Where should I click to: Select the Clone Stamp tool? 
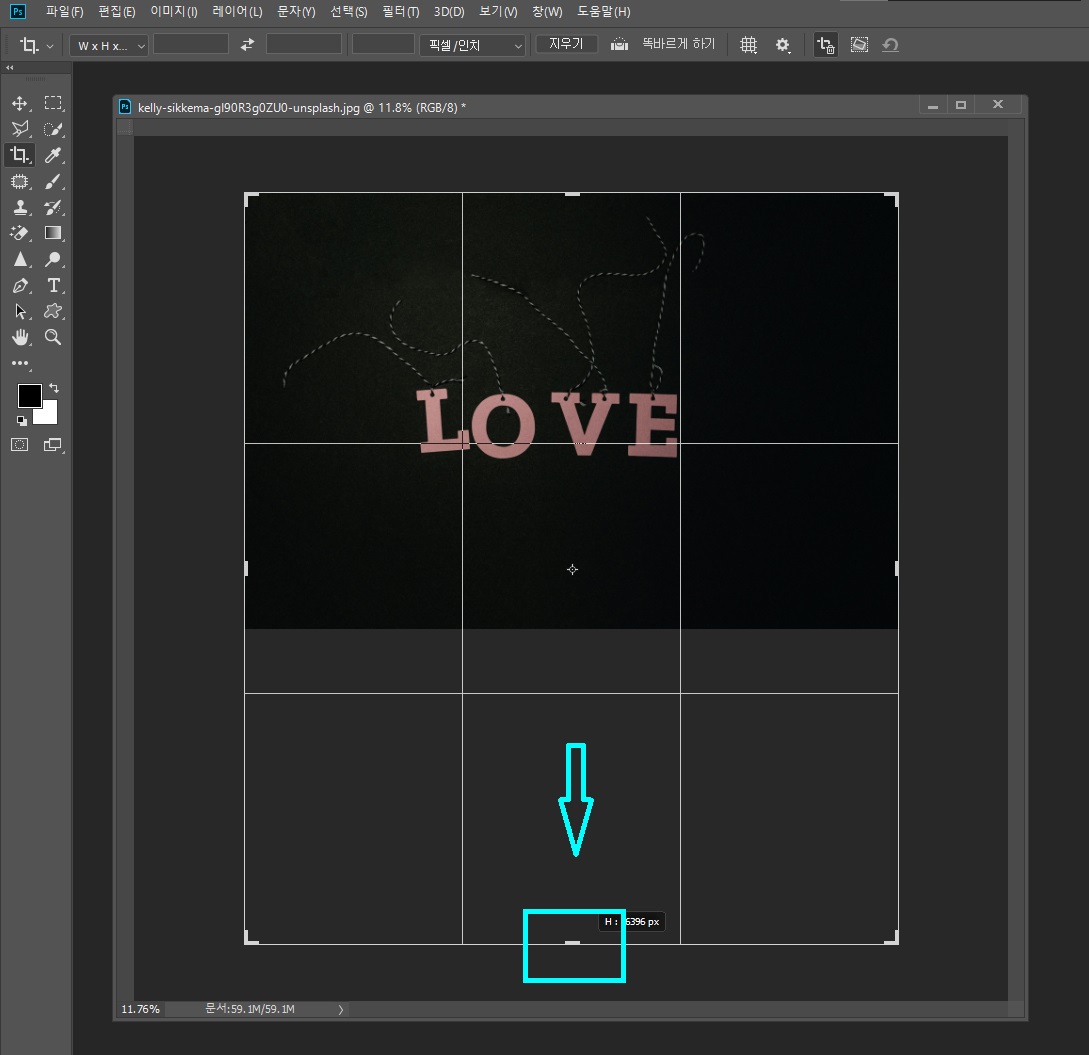[x=20, y=207]
